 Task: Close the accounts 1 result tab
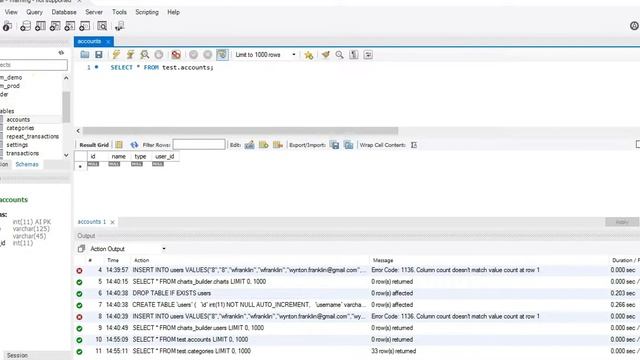point(112,222)
